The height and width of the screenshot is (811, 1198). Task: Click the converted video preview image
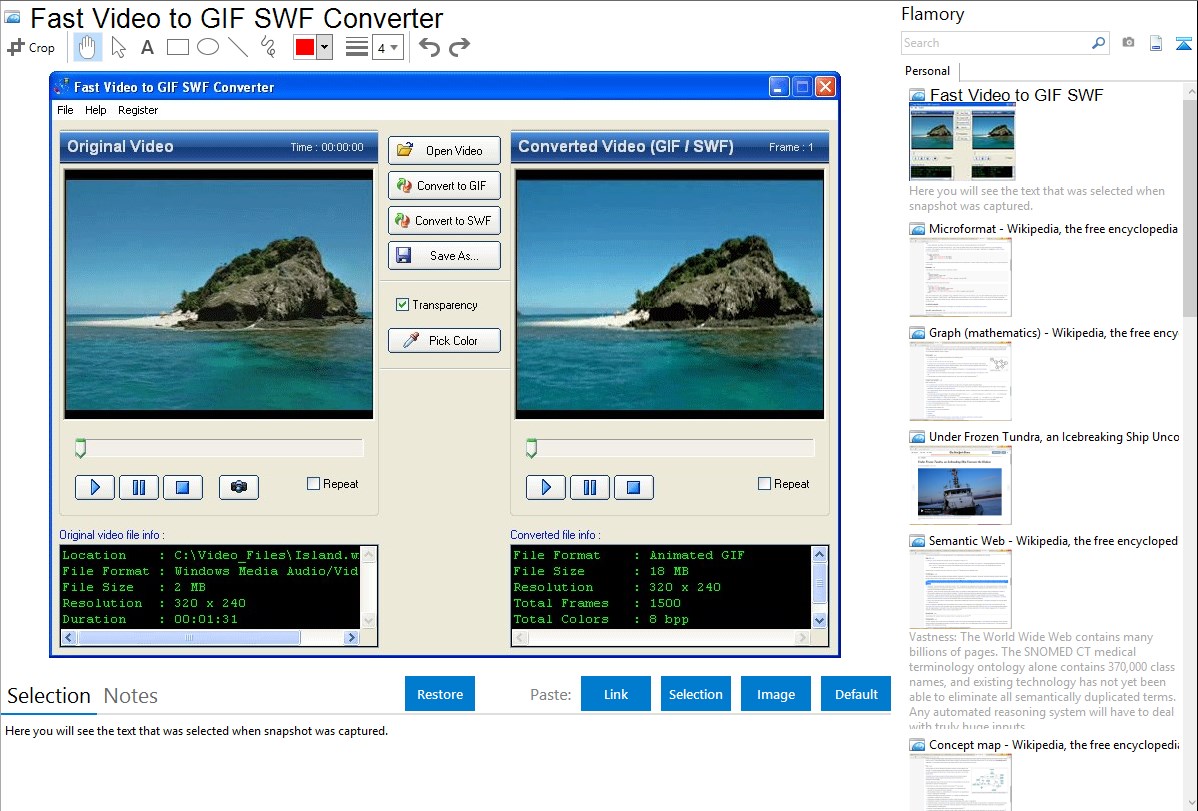click(669, 294)
